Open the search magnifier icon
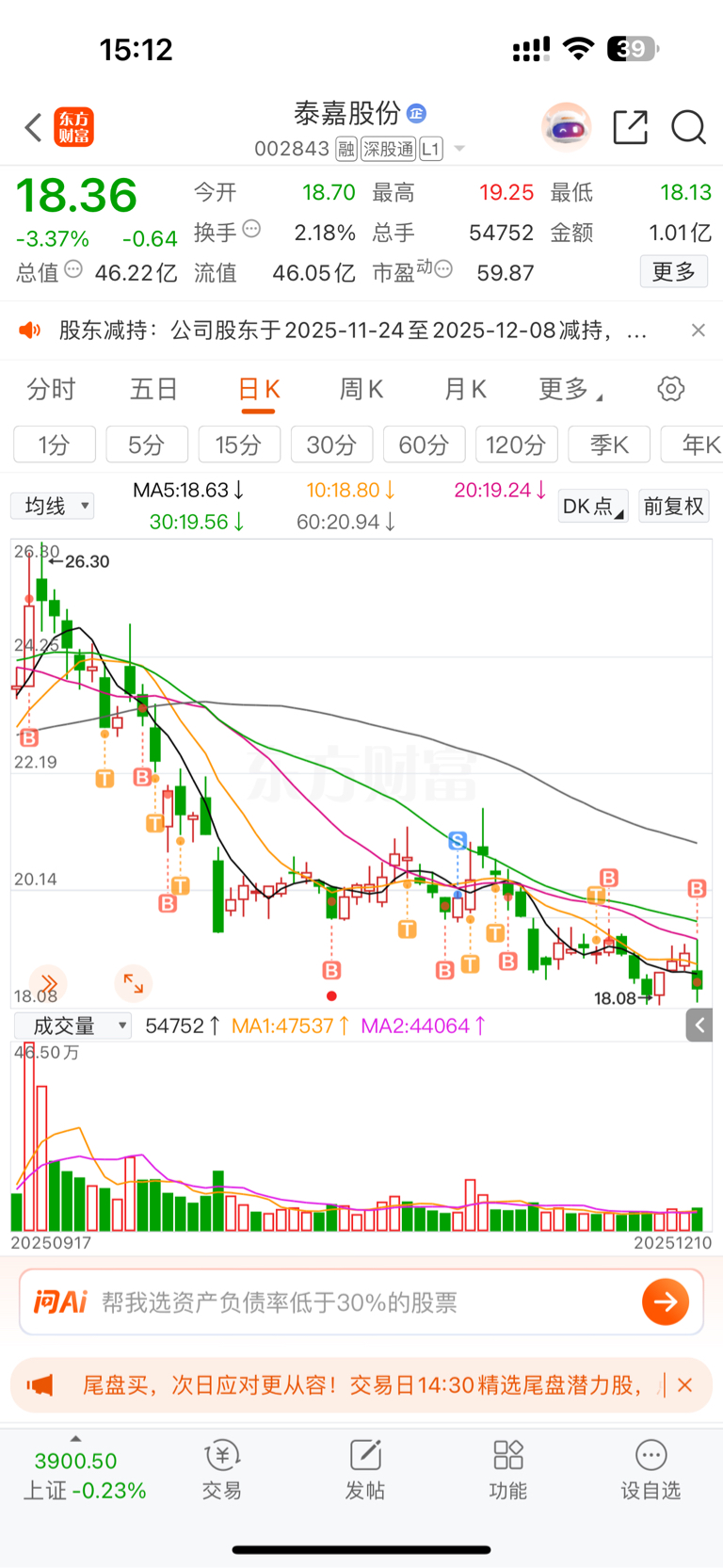 click(x=689, y=127)
